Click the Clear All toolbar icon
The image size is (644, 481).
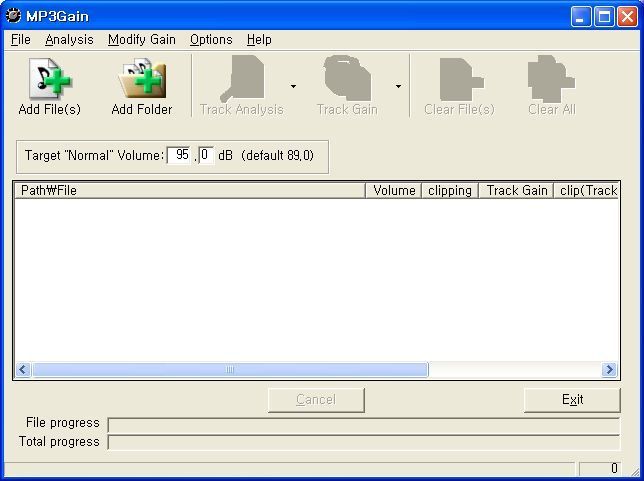551,78
